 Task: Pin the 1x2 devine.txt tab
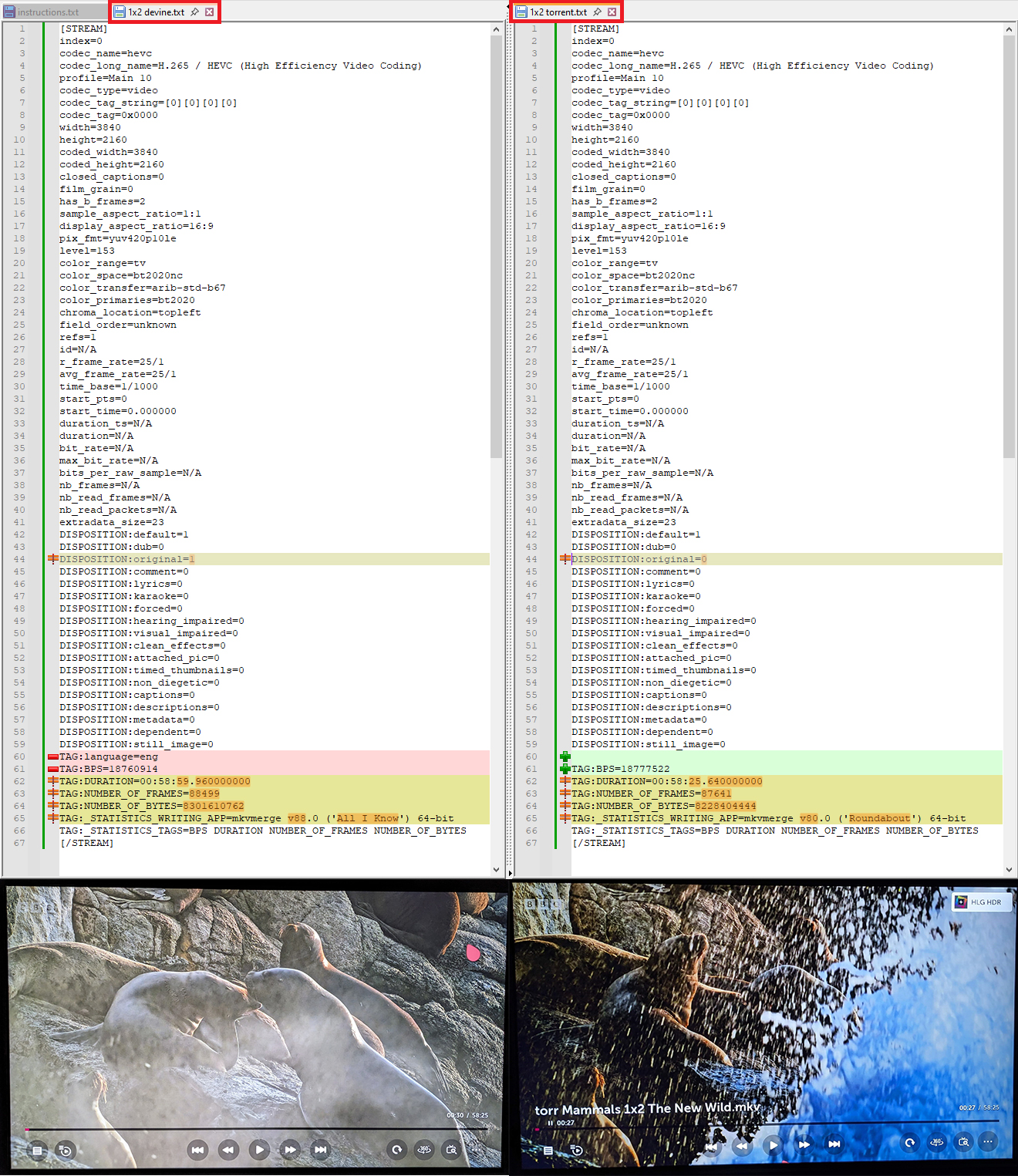click(x=195, y=12)
